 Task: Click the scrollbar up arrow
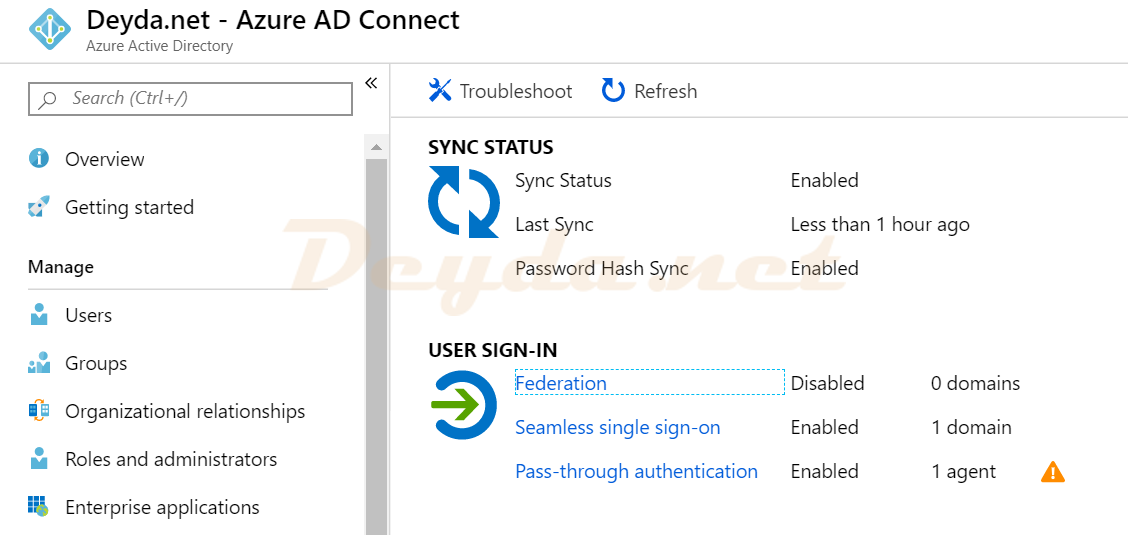(376, 147)
